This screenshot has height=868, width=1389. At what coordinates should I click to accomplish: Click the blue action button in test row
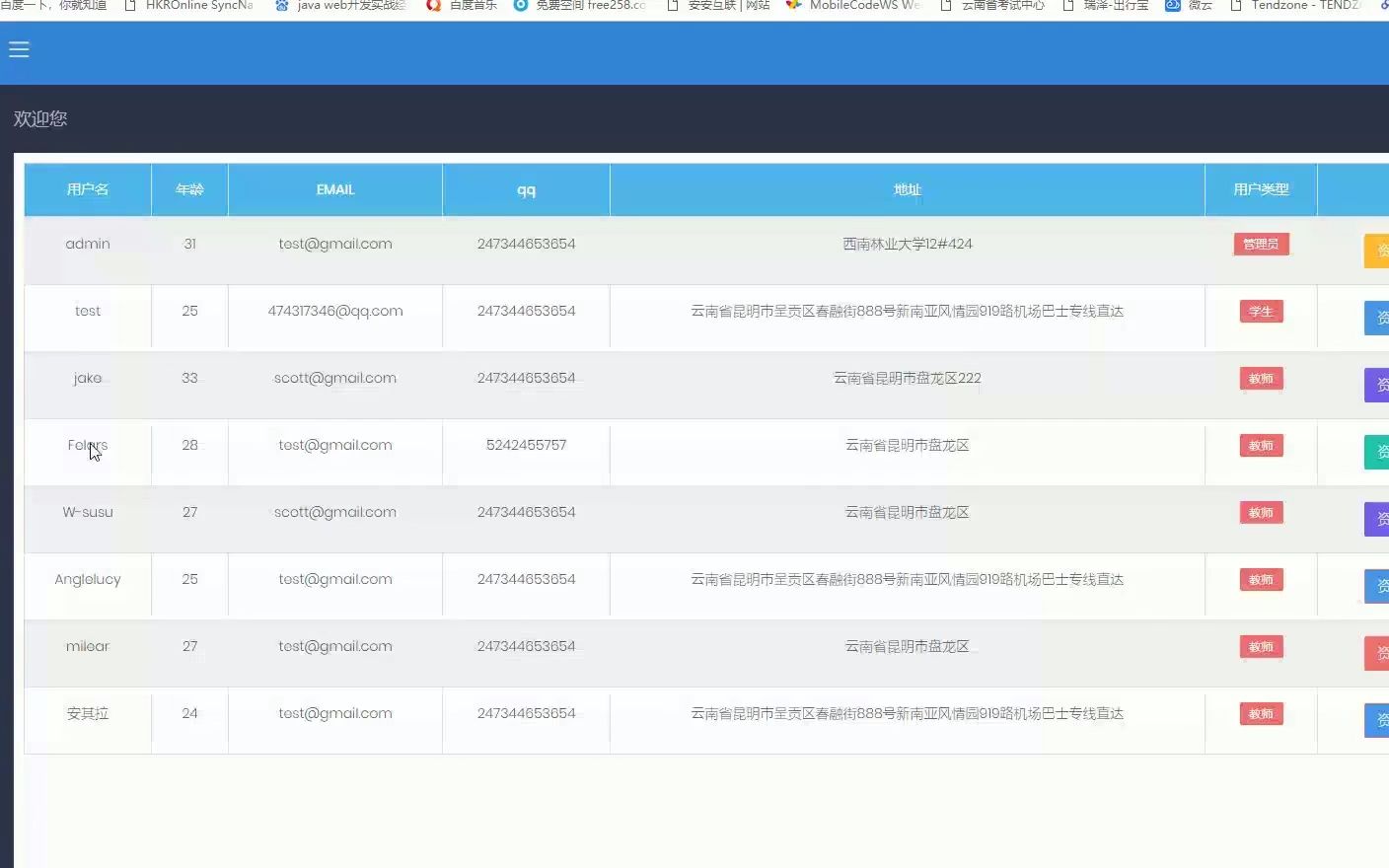[x=1377, y=318]
